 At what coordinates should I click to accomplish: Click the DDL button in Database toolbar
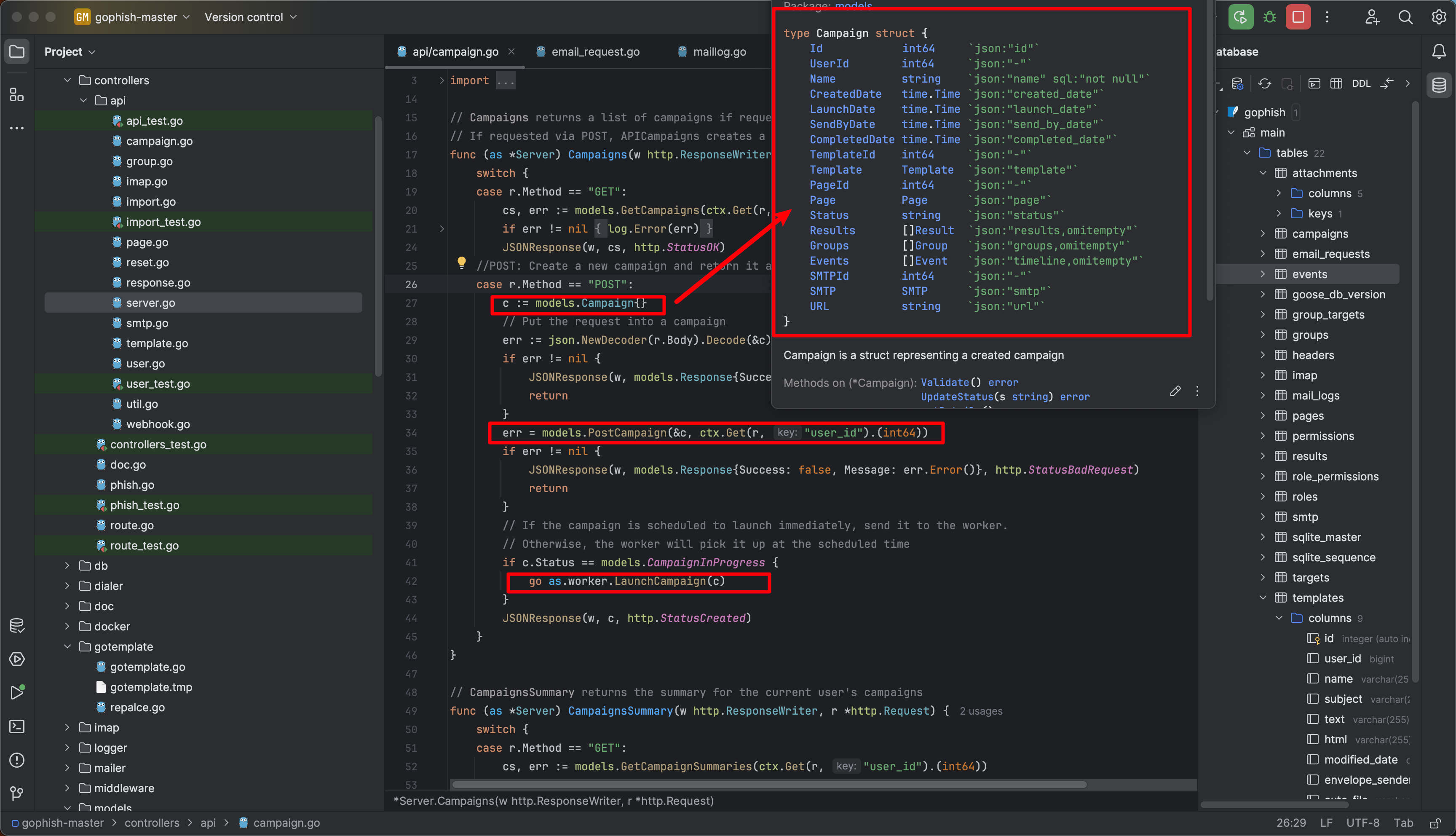(1361, 84)
